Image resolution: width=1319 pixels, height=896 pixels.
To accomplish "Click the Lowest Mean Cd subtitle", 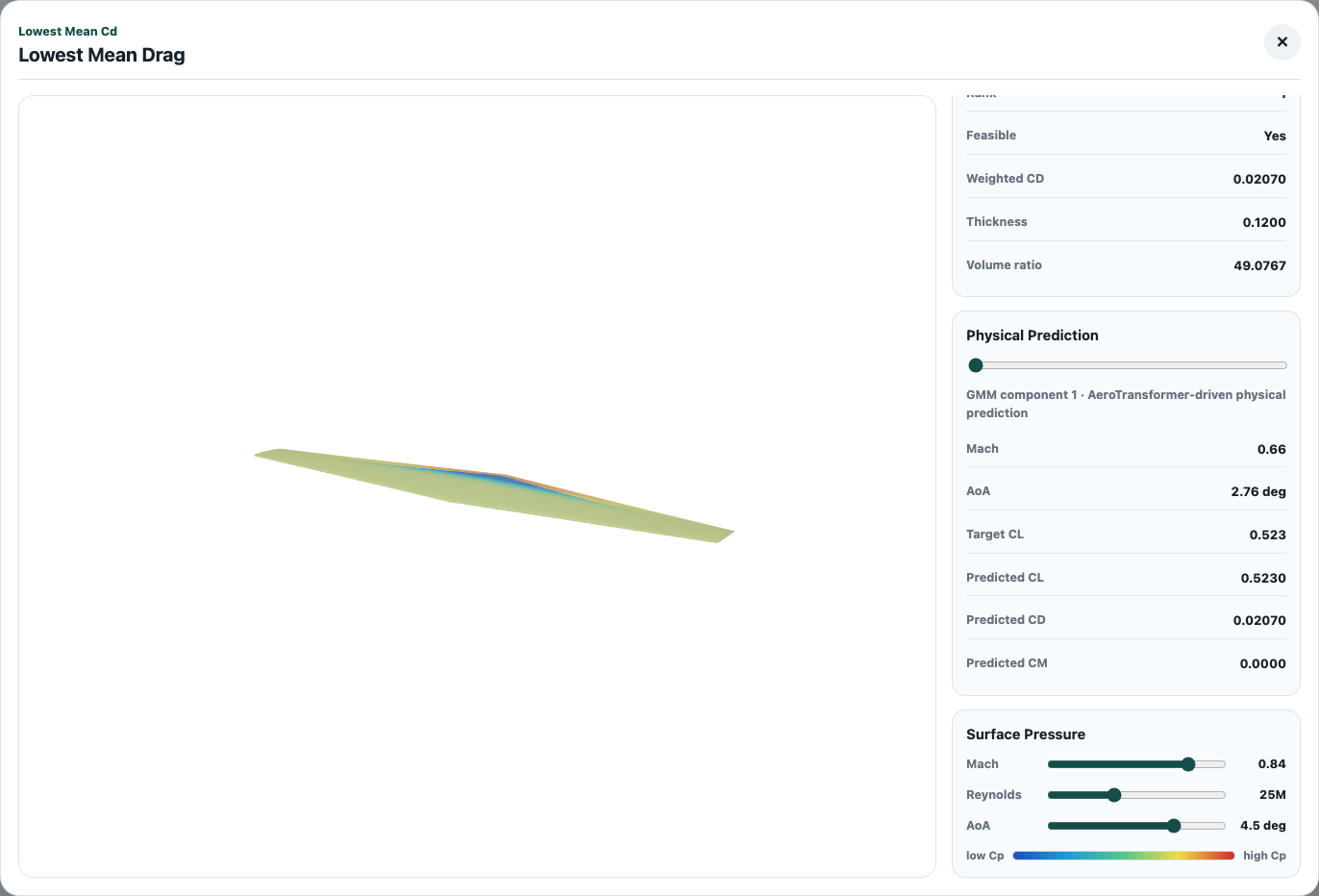I will click(x=67, y=32).
